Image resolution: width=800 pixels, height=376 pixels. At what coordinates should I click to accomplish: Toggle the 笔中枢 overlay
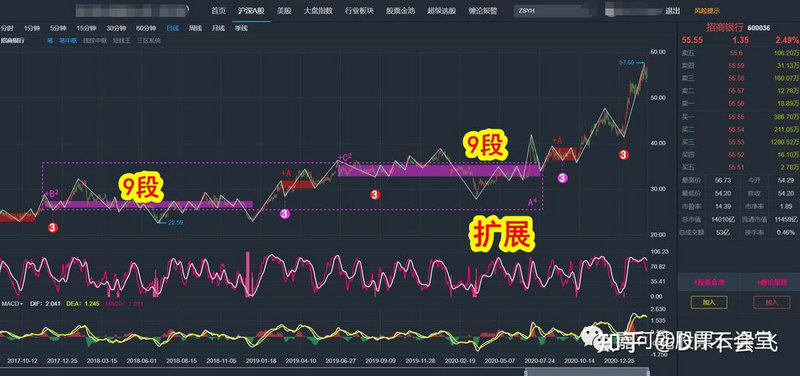(x=68, y=40)
